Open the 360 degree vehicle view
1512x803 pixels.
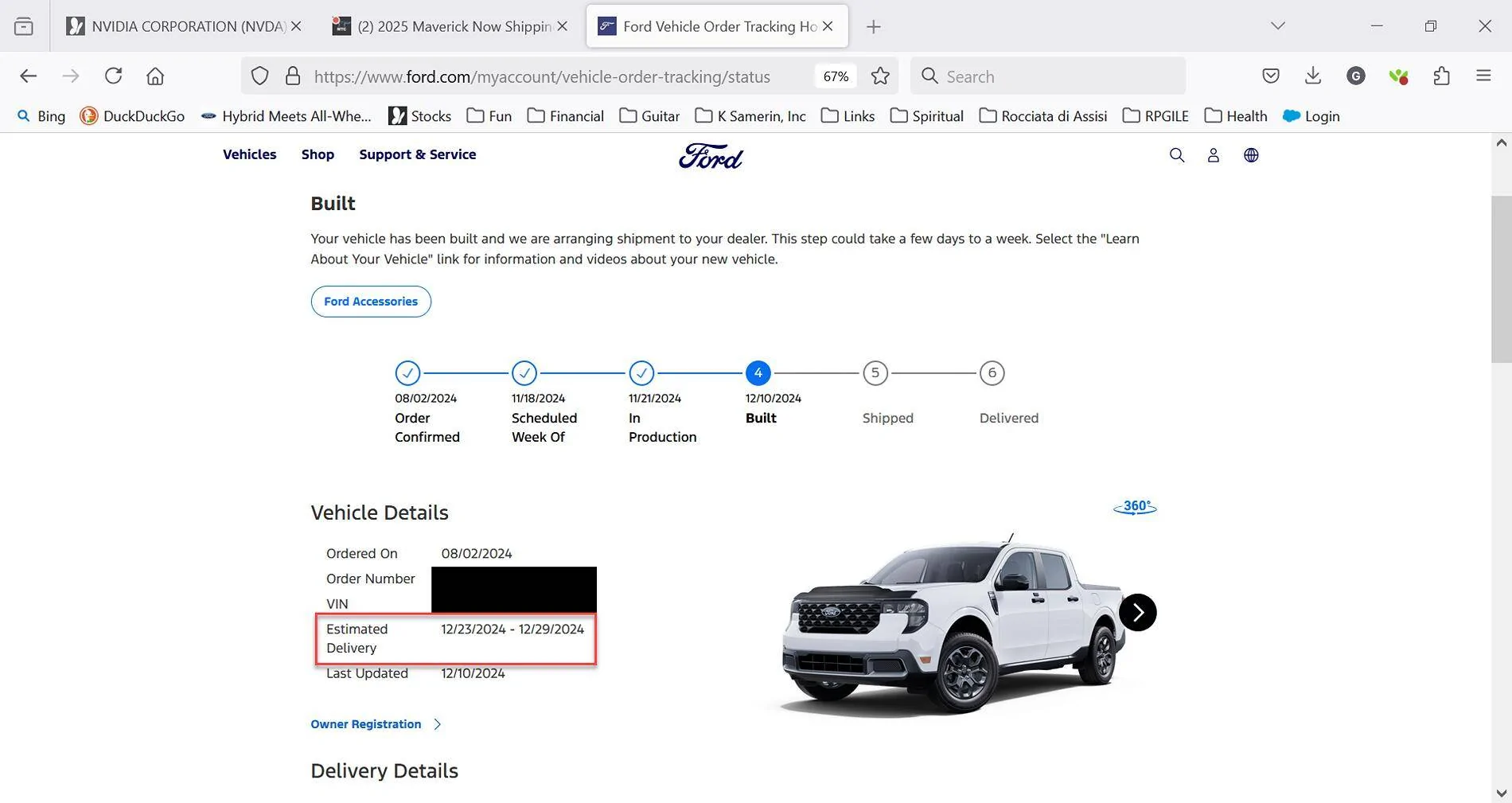[x=1135, y=507]
